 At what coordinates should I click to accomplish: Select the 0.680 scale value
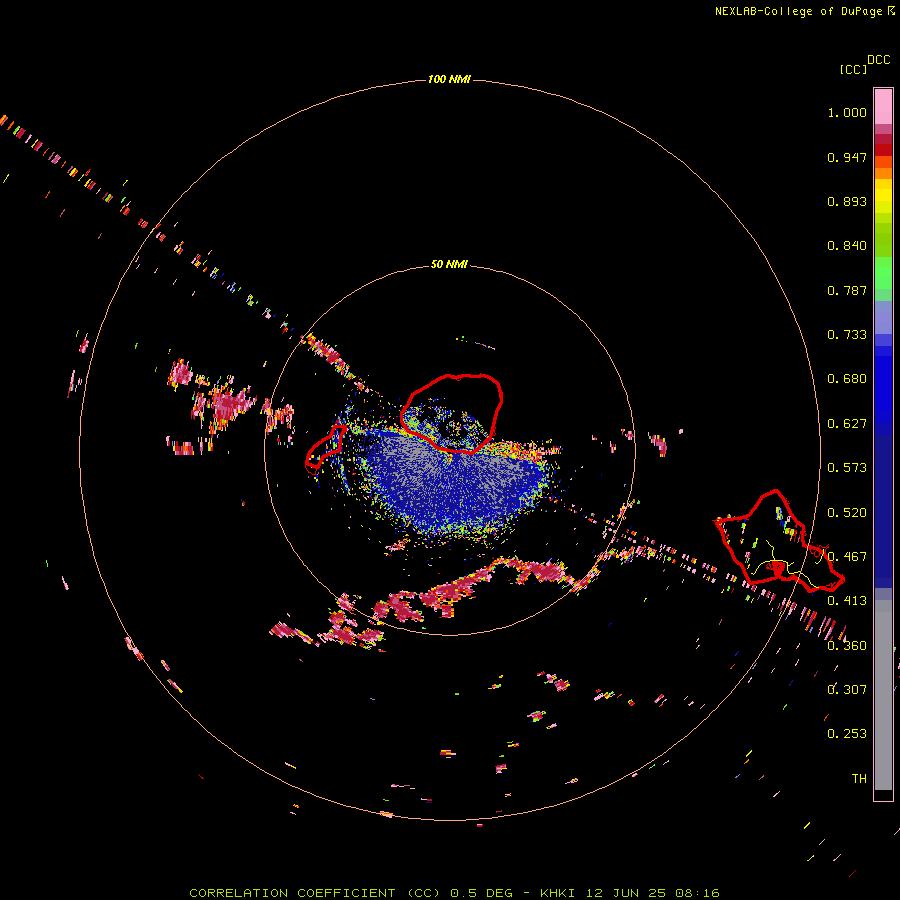(847, 379)
